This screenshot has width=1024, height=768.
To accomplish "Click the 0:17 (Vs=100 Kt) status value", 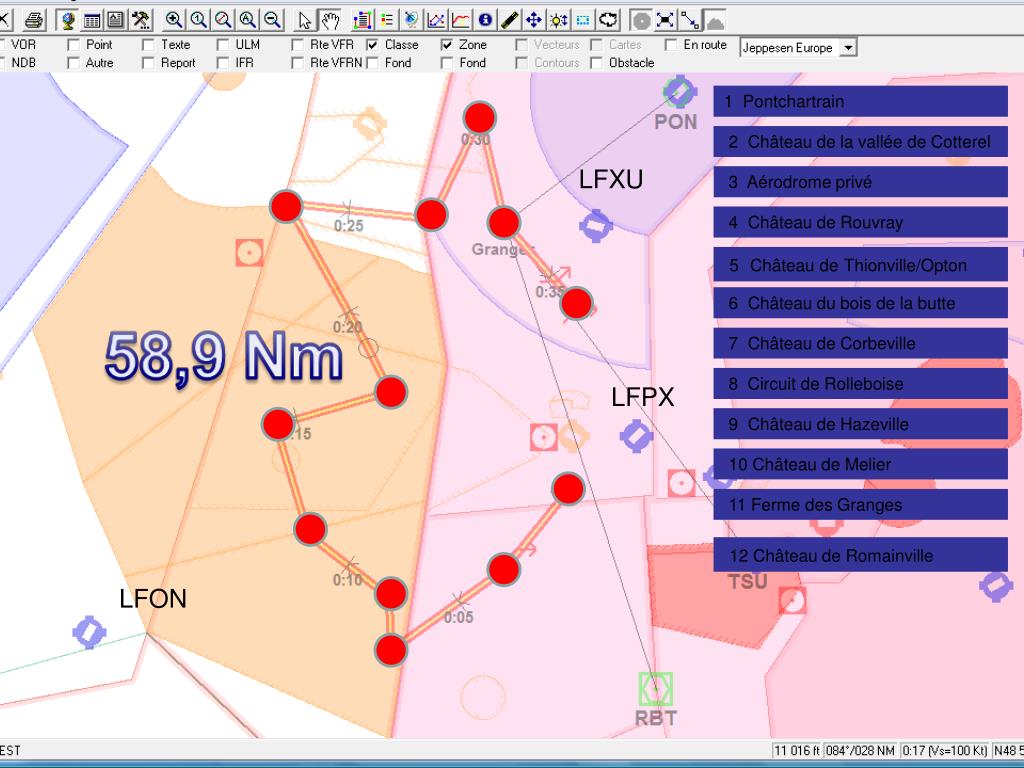I will point(944,750).
